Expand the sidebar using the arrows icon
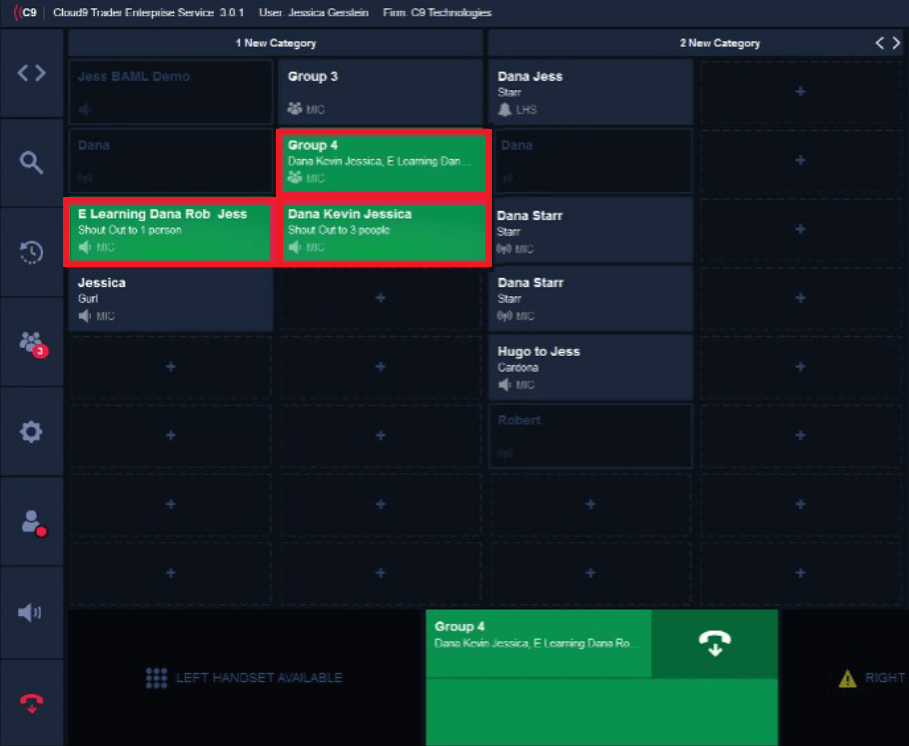 31,72
